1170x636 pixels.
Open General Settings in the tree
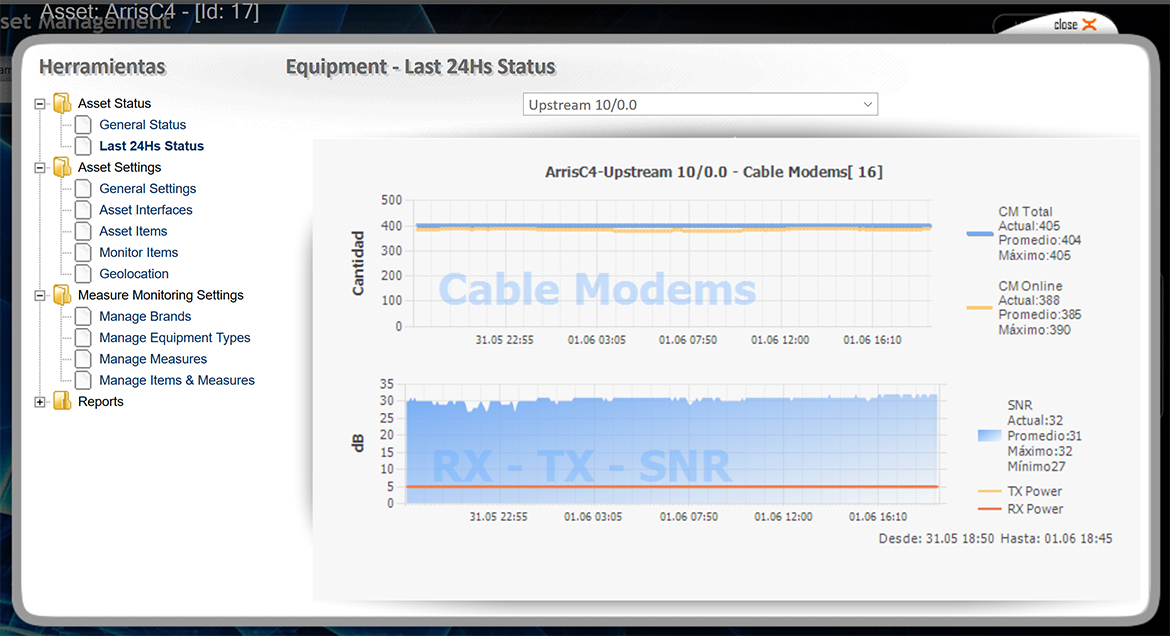coord(147,189)
